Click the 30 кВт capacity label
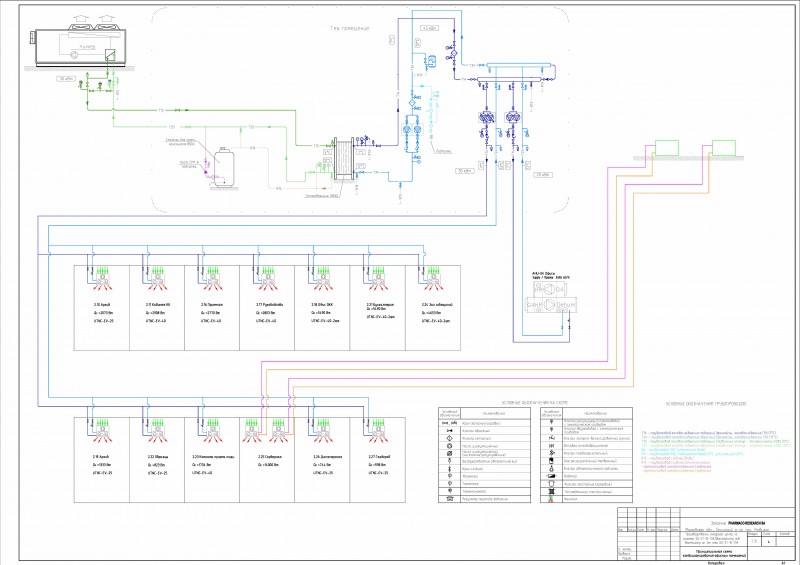This screenshot has height=565, width=800. click(465, 170)
